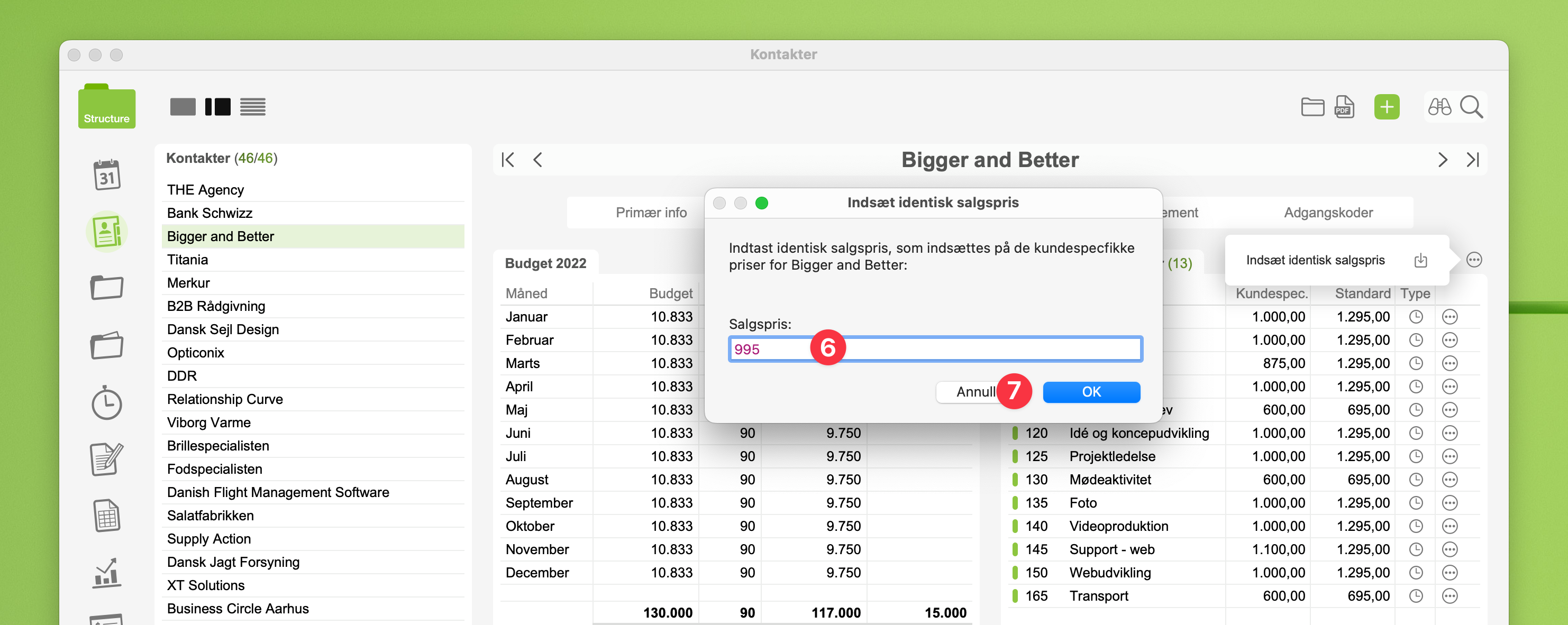Viewport: 1568px width, 625px height.
Task: Click the Salgspris input field
Action: pyautogui.click(x=974, y=350)
